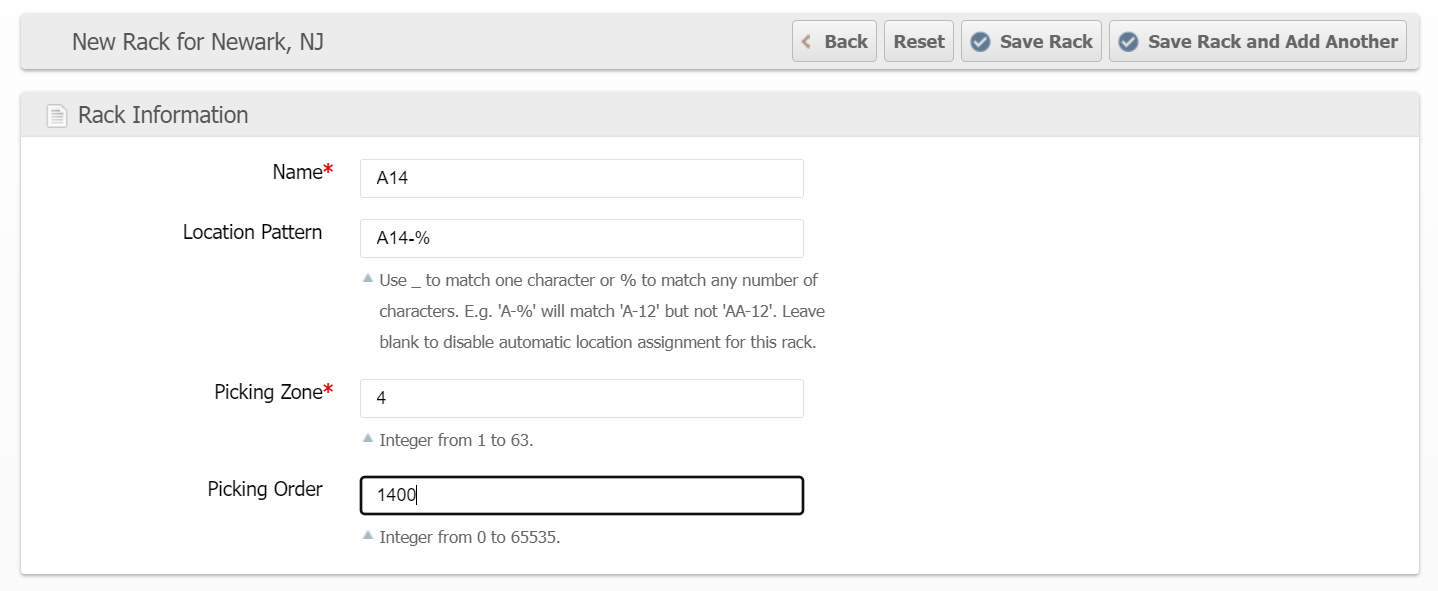Click the left chevron icon on Back
This screenshot has height=591, width=1438.
[808, 42]
